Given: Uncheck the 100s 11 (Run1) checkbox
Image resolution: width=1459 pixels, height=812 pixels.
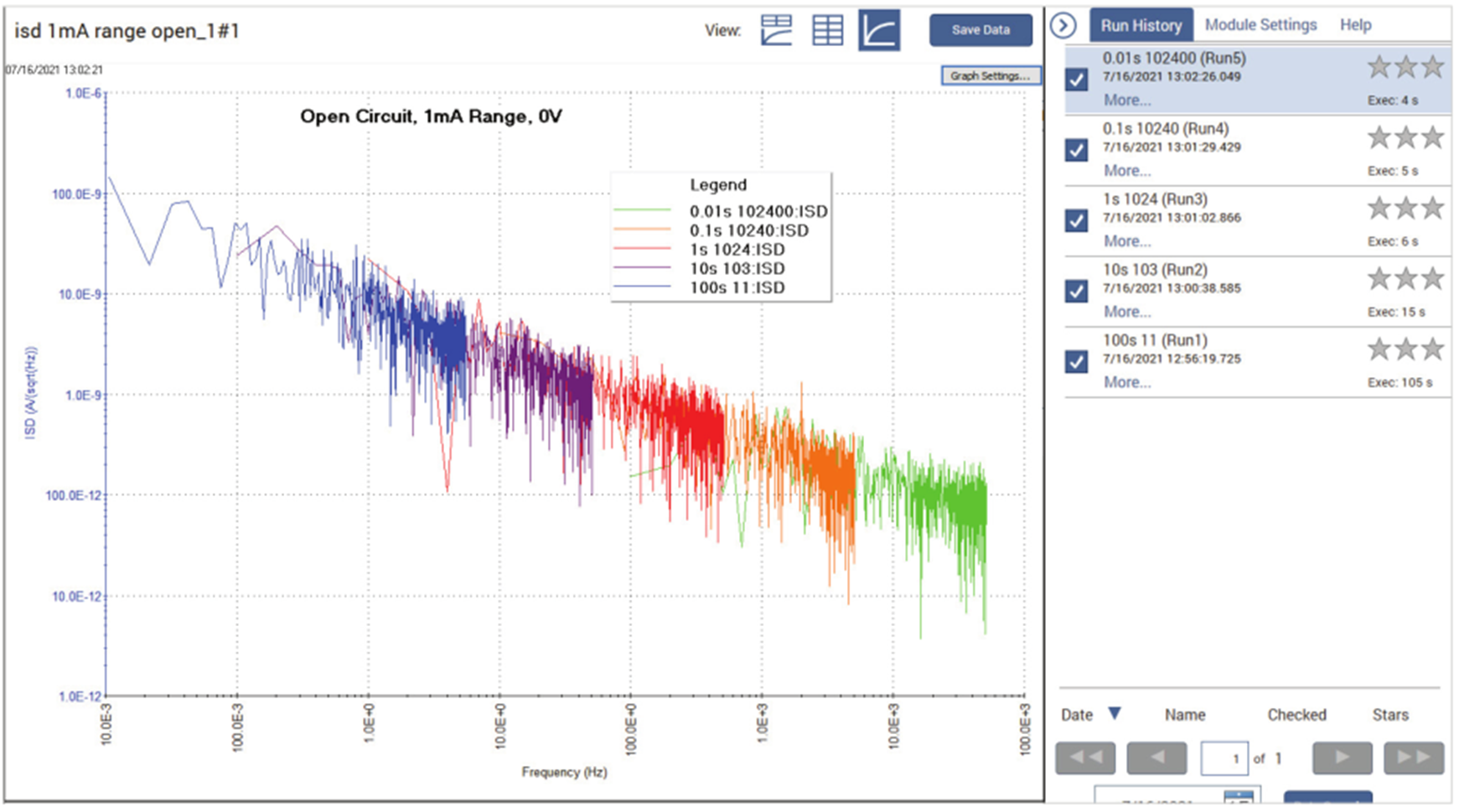Looking at the screenshot, I should [1076, 361].
